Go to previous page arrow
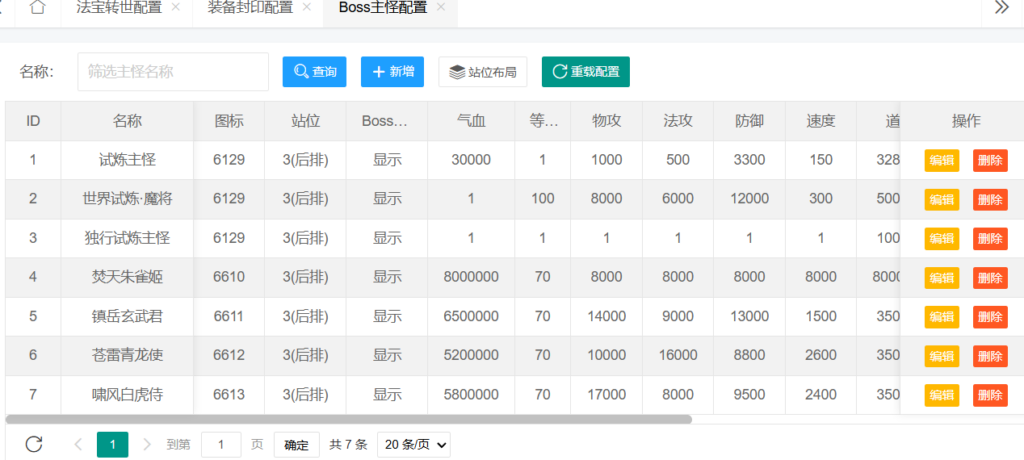Viewport: 1024px width, 460px height. 78,444
